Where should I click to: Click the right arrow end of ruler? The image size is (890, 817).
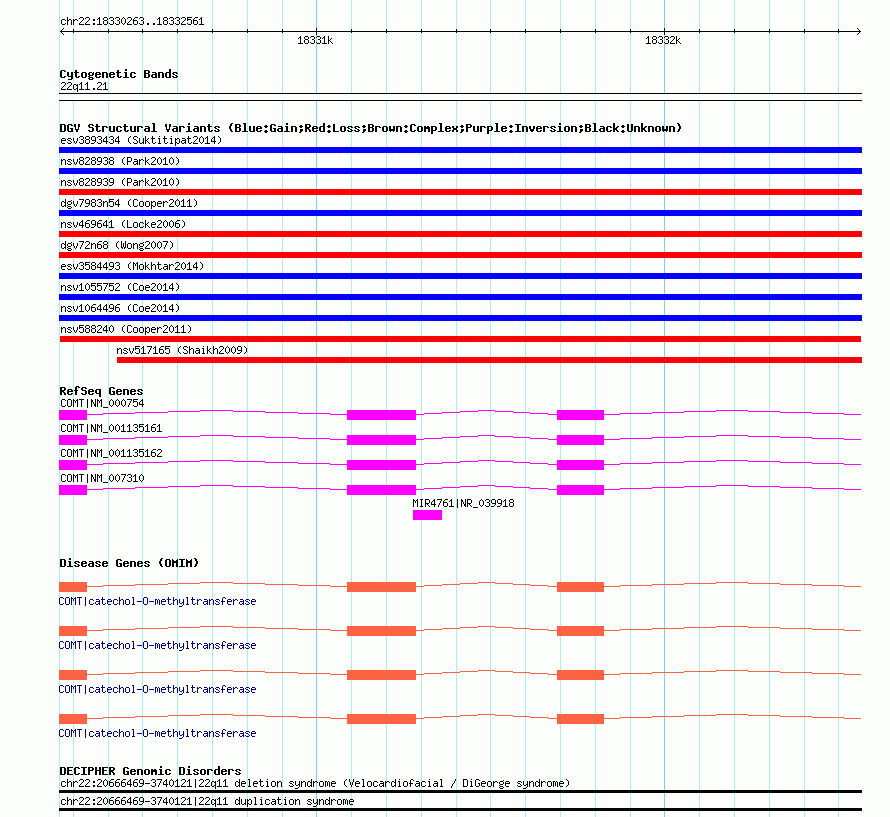[x=858, y=32]
